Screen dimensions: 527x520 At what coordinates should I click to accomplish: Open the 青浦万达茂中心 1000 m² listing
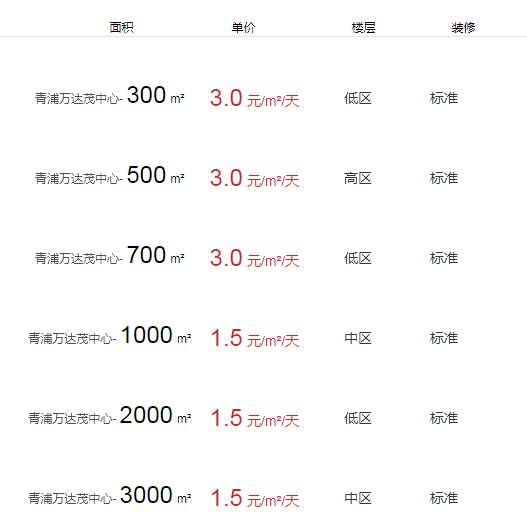[110, 335]
